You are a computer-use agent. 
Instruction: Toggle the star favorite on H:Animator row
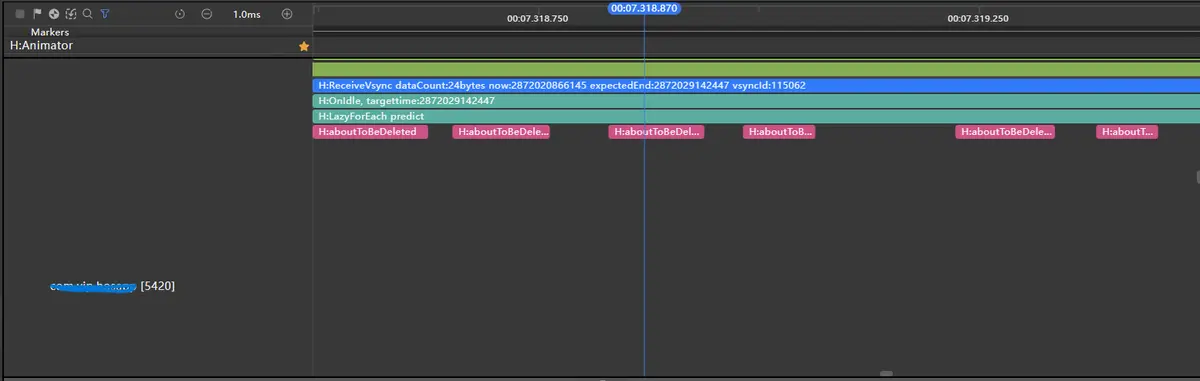point(304,46)
